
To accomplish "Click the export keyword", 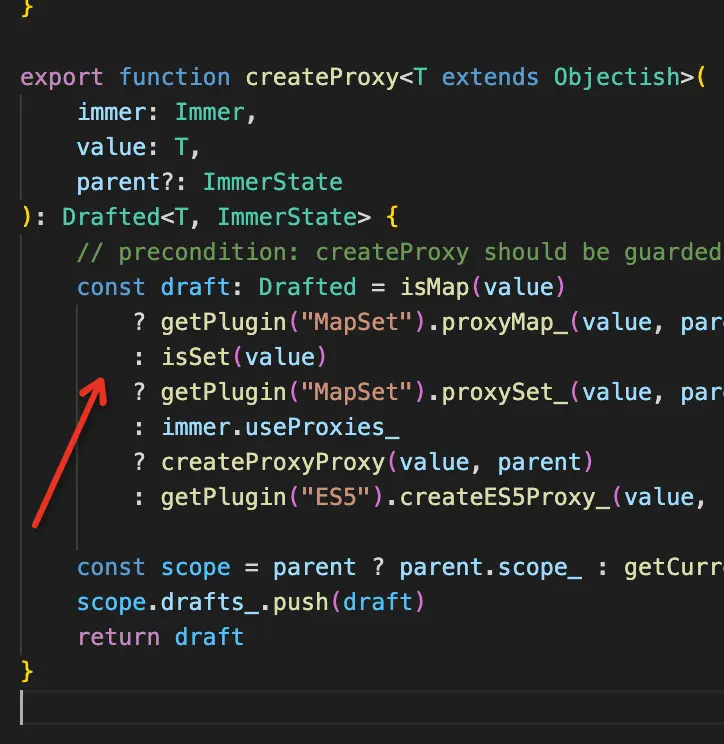I will coord(62,77).
